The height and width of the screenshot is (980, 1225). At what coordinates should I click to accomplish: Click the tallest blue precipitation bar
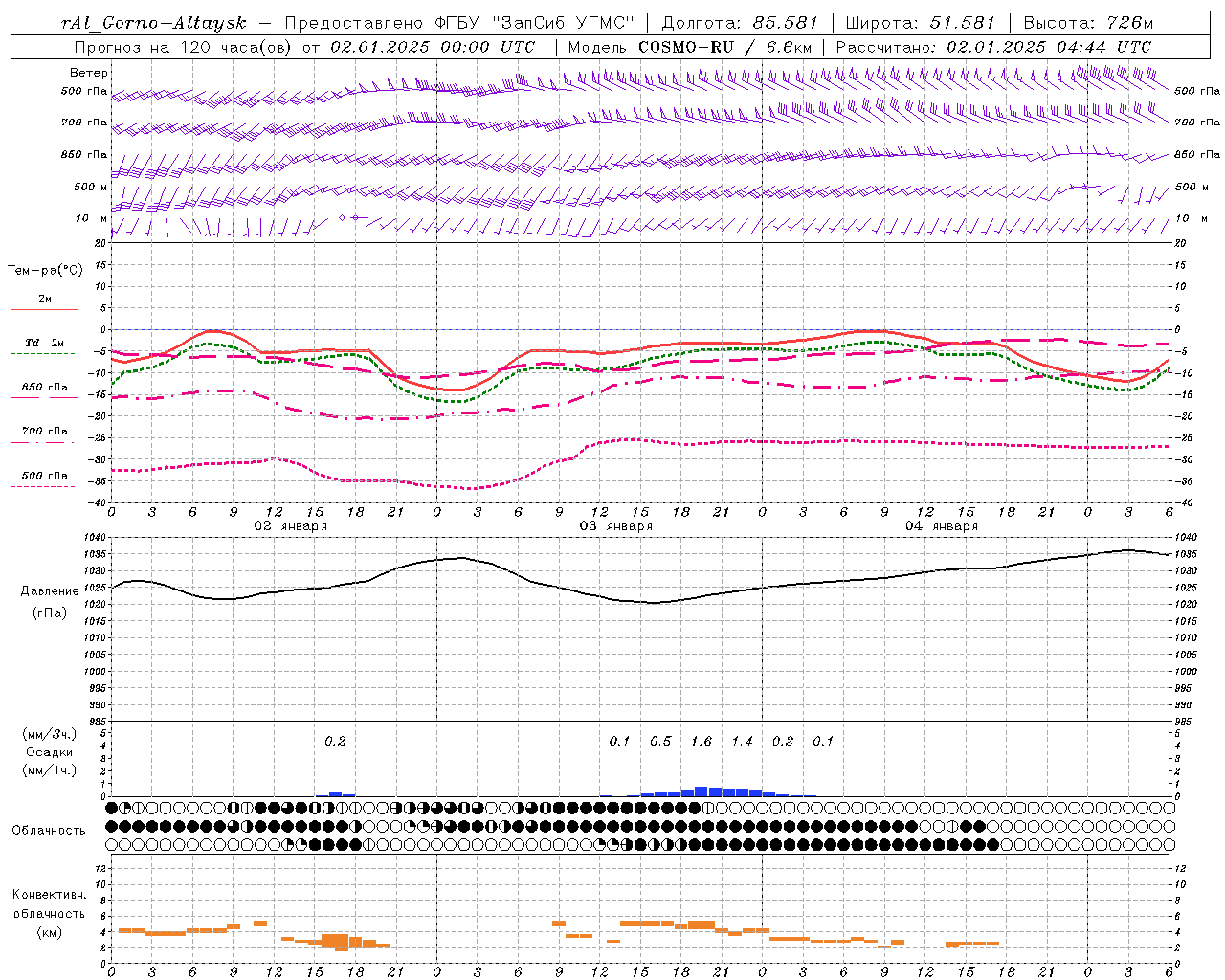pyautogui.click(x=702, y=791)
